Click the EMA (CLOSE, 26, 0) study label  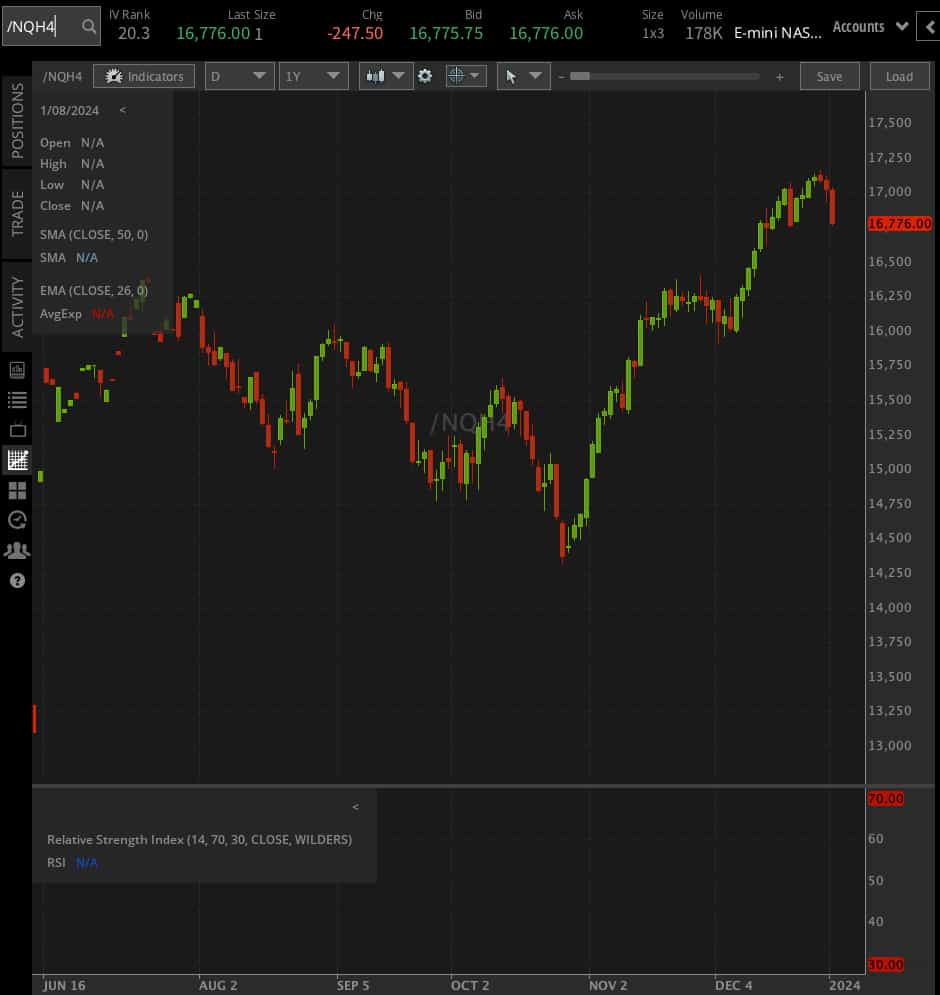coord(94,290)
